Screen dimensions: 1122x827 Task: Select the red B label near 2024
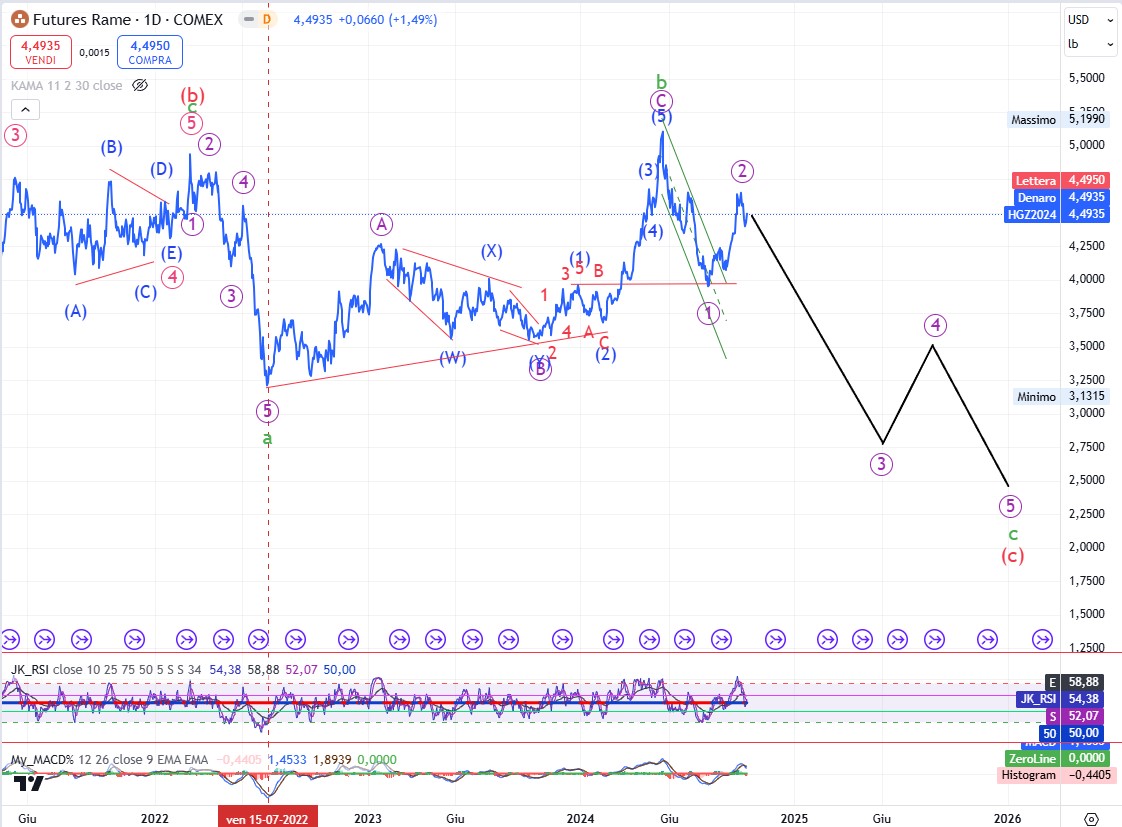pyautogui.click(x=599, y=270)
